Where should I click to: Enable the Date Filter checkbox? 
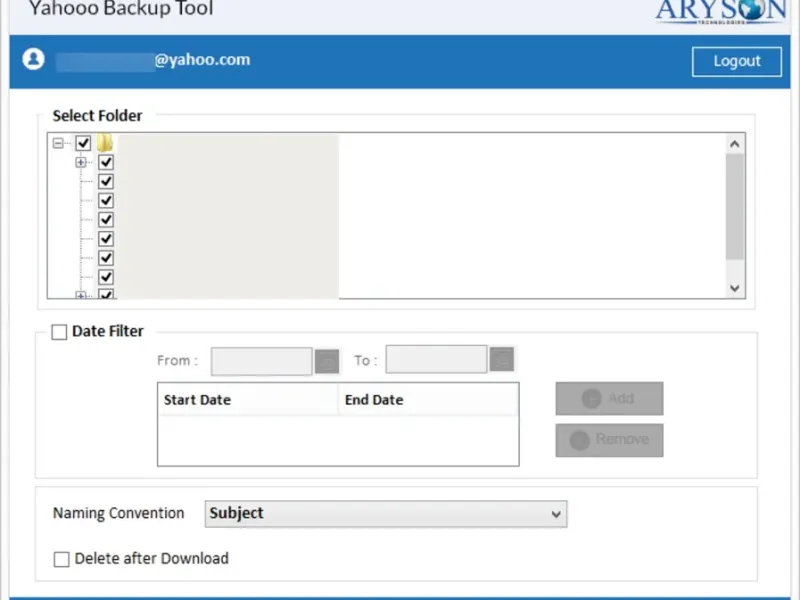(x=59, y=332)
